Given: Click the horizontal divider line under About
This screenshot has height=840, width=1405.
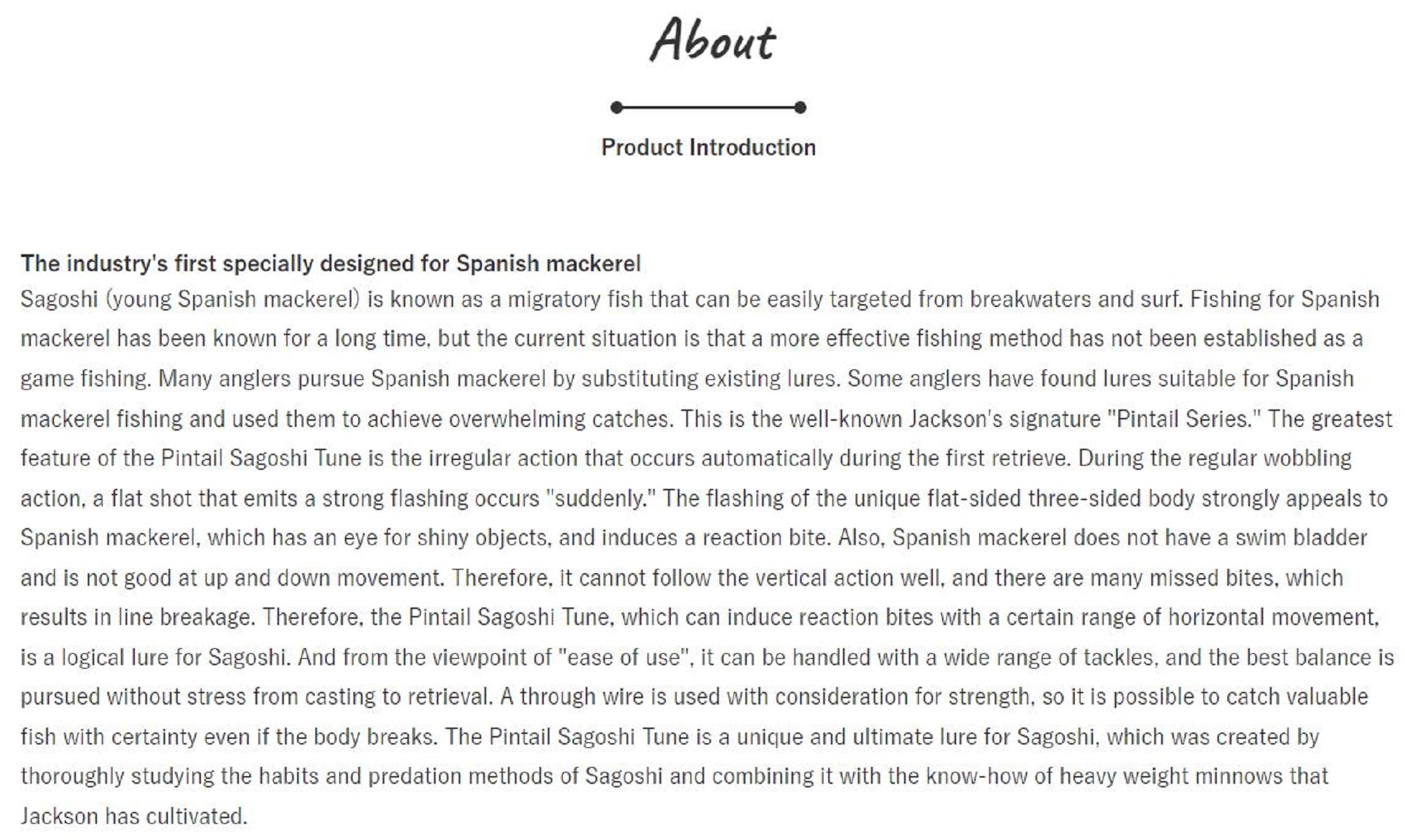Looking at the screenshot, I should click(708, 107).
